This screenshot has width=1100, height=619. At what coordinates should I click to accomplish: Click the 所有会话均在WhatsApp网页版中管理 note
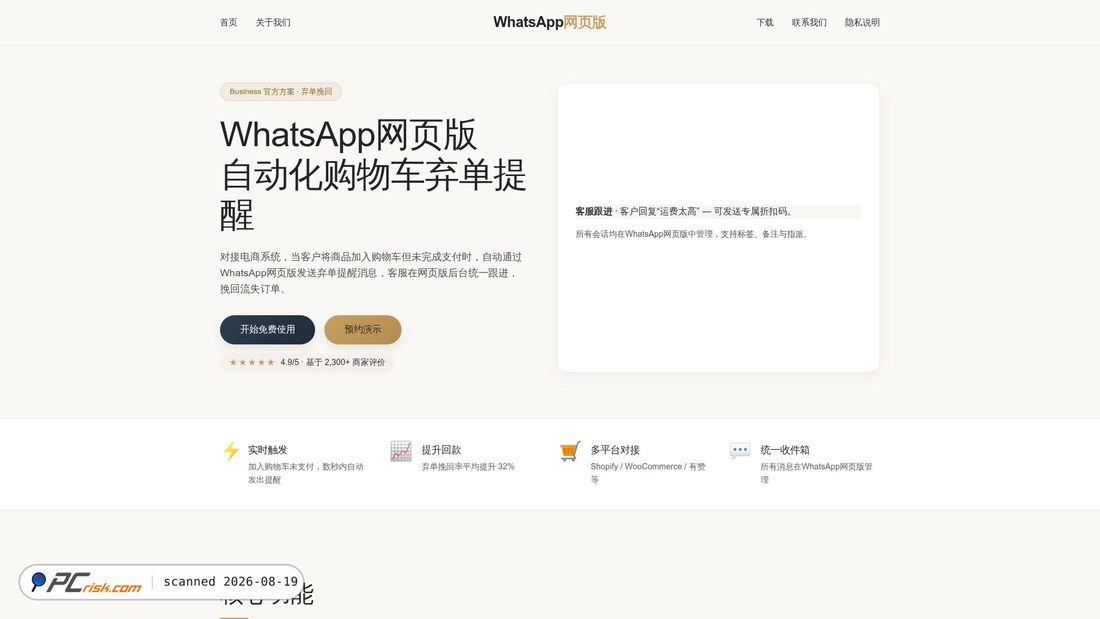click(x=692, y=234)
